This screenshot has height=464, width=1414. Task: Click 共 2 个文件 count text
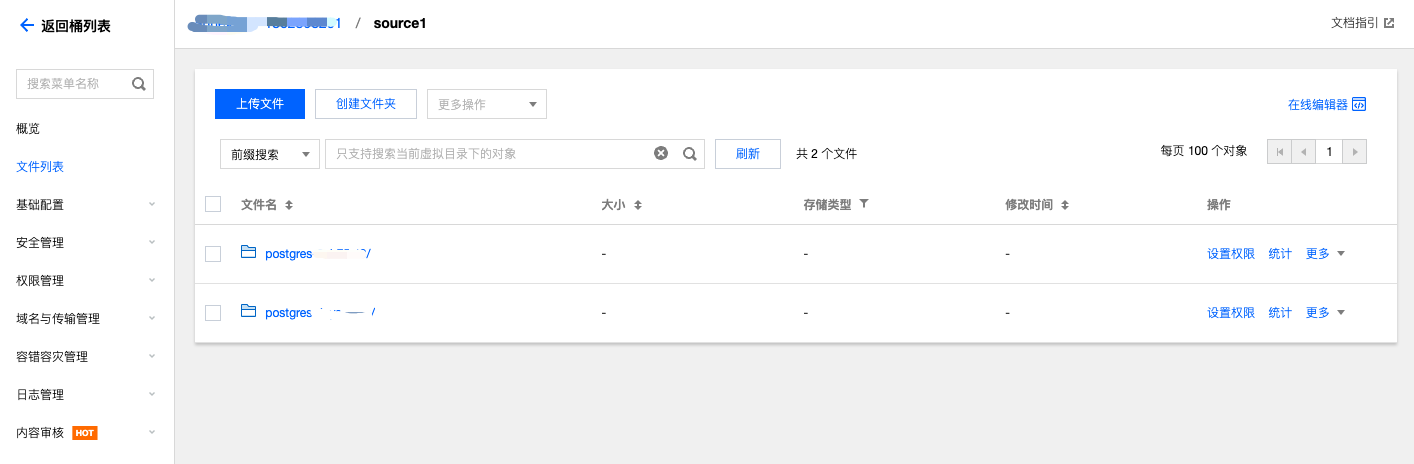[826, 154]
